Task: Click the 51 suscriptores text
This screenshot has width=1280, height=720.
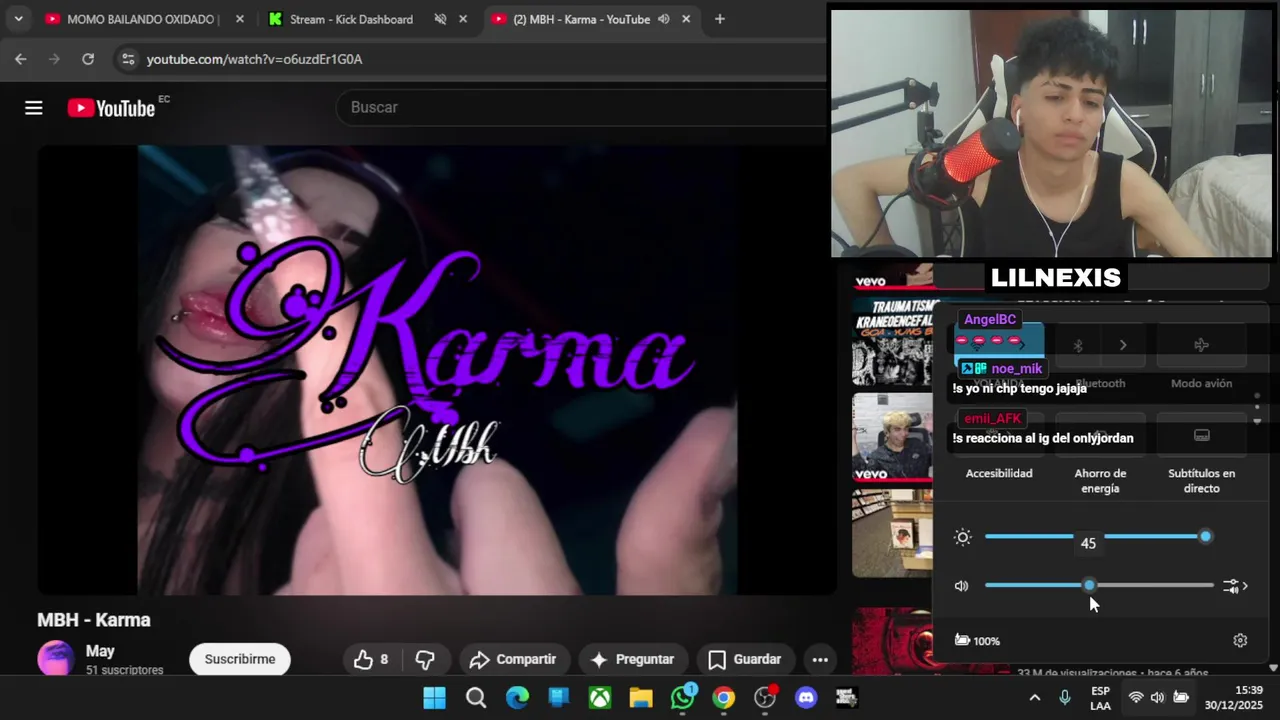Action: (x=124, y=670)
